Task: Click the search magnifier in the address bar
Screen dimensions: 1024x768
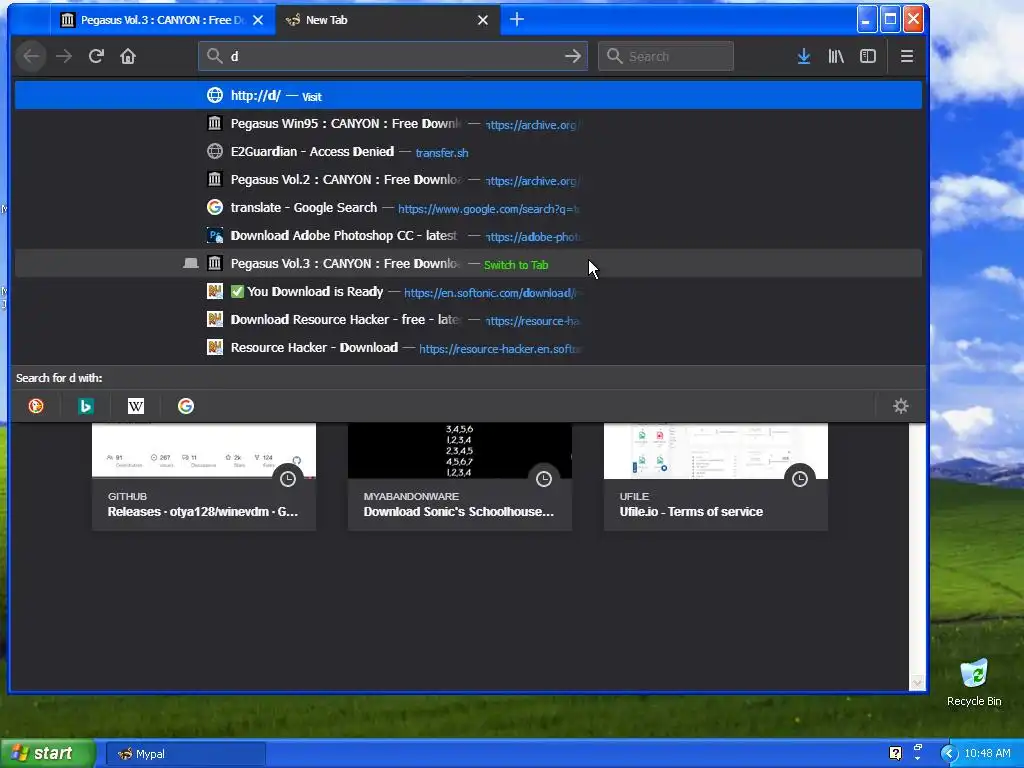Action: (x=215, y=56)
